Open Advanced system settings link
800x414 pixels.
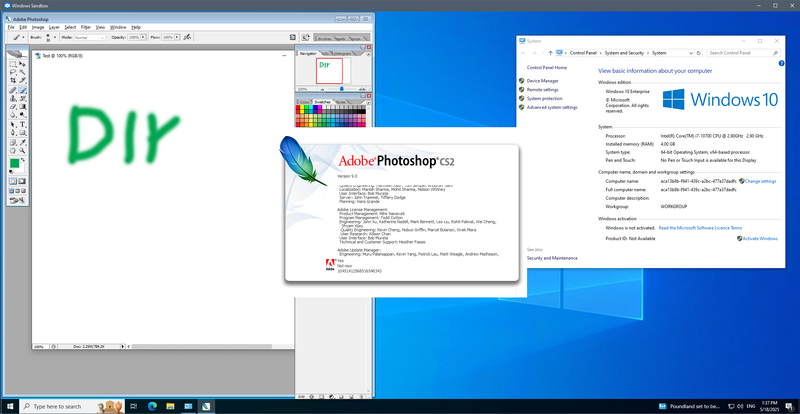[x=552, y=107]
